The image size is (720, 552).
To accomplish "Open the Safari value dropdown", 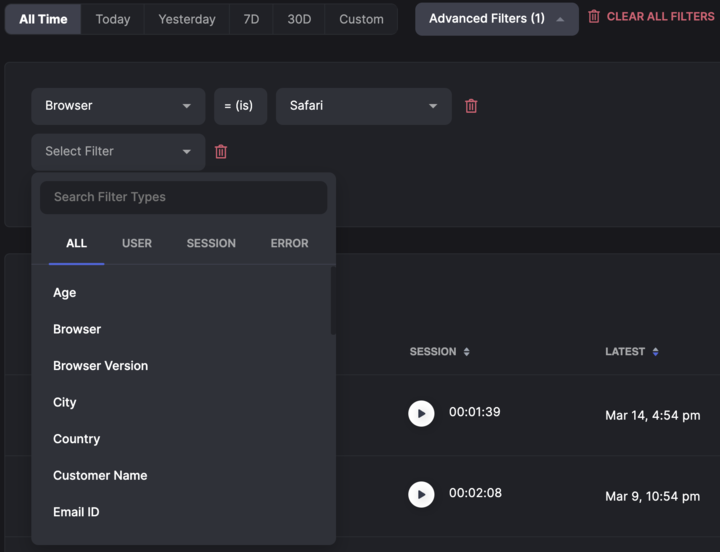I will [x=363, y=106].
